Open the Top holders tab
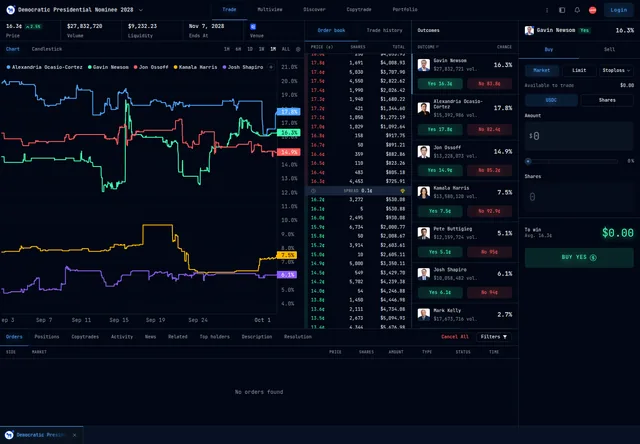640x444 pixels. point(215,337)
